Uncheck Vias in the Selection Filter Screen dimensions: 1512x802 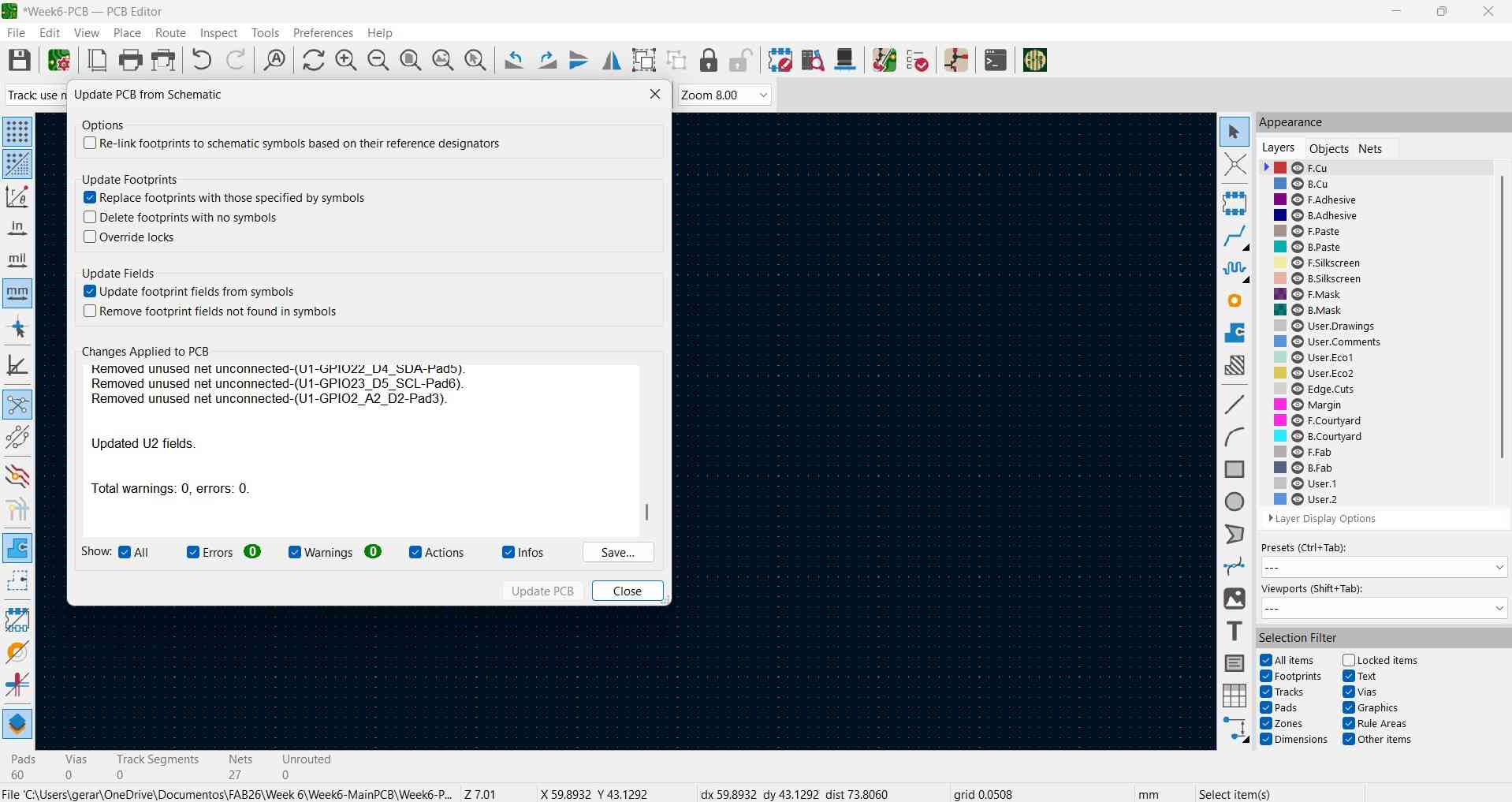(1349, 692)
